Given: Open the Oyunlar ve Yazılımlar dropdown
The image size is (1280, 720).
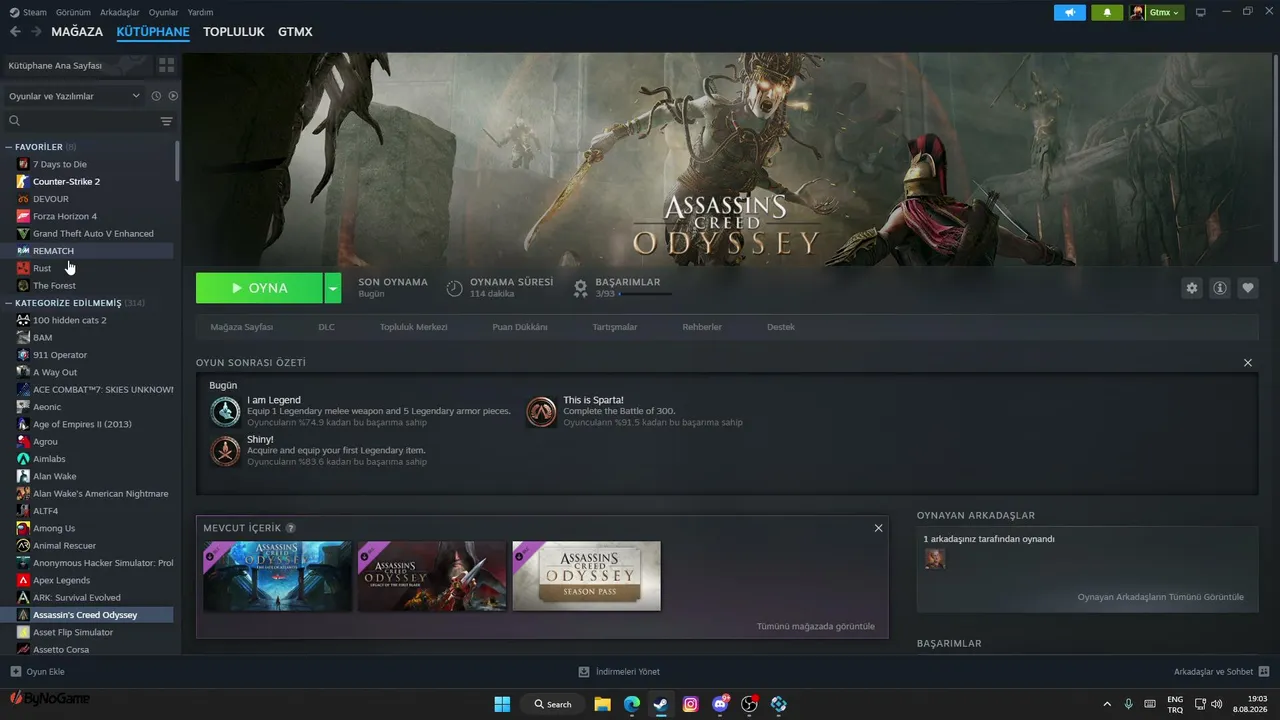Looking at the screenshot, I should click(74, 96).
